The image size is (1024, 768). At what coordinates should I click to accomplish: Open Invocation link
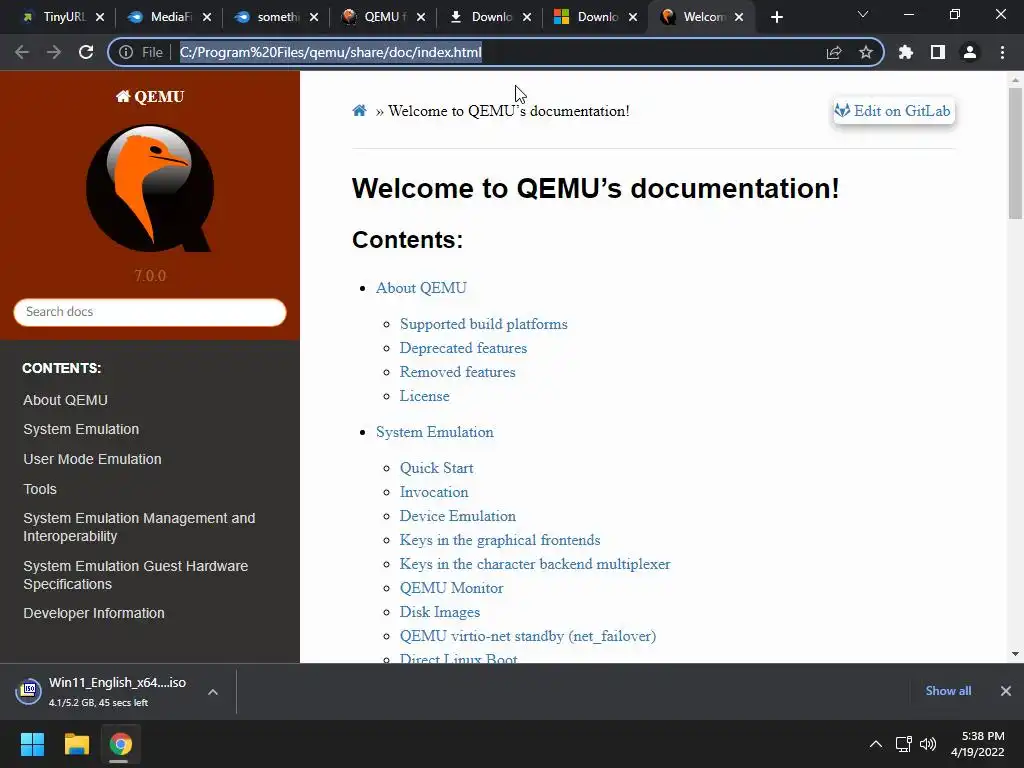pos(434,492)
